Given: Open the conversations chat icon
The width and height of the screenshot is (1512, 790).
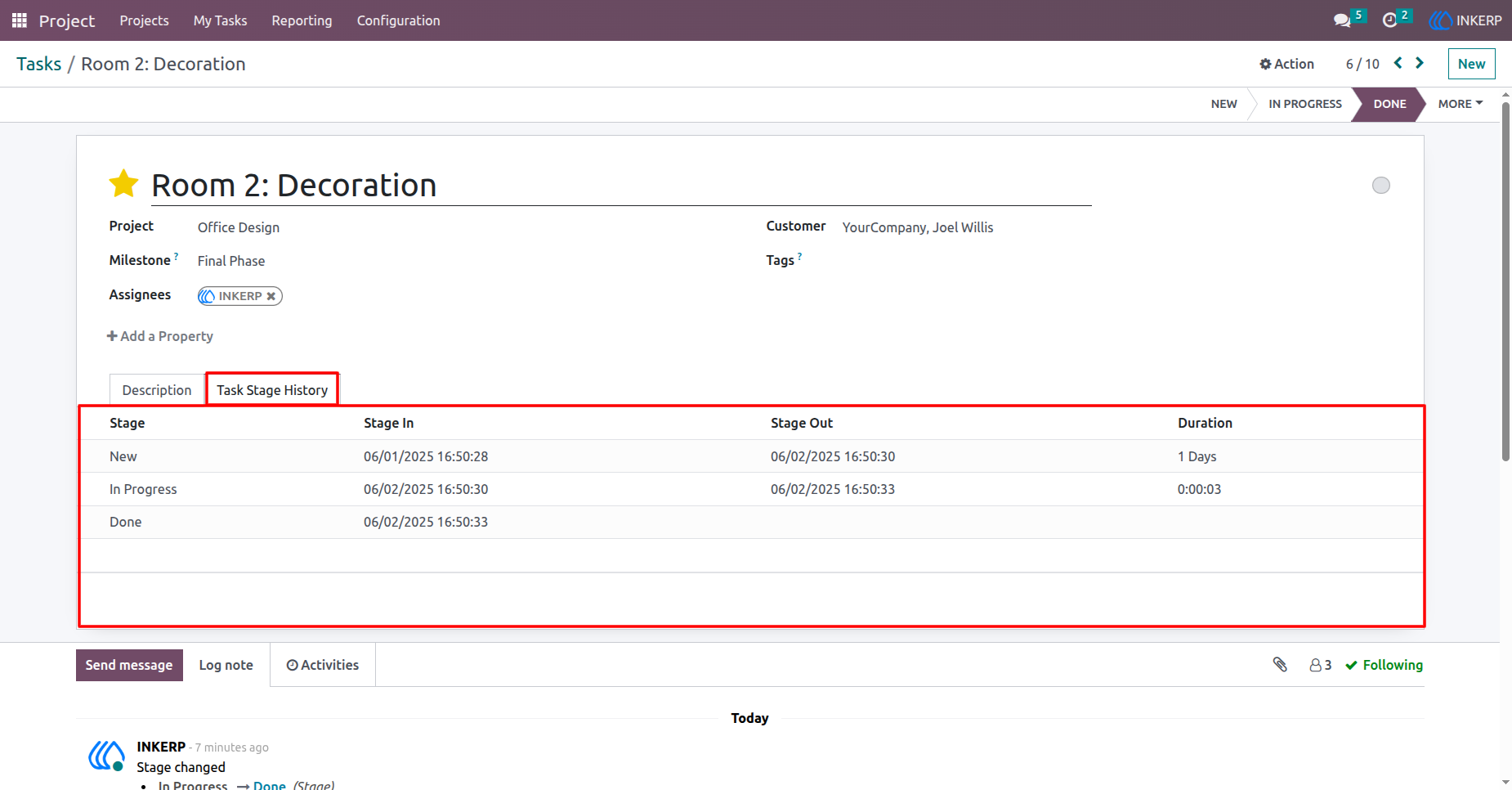Looking at the screenshot, I should (x=1342, y=20).
